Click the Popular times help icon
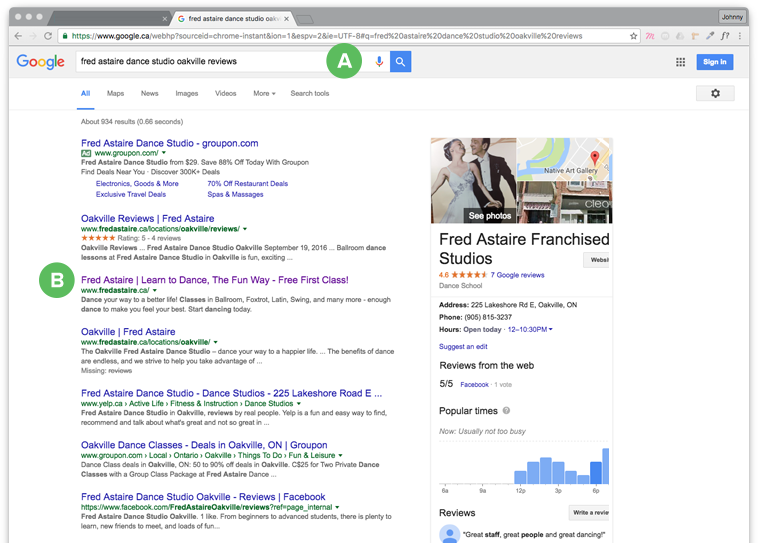 point(506,411)
